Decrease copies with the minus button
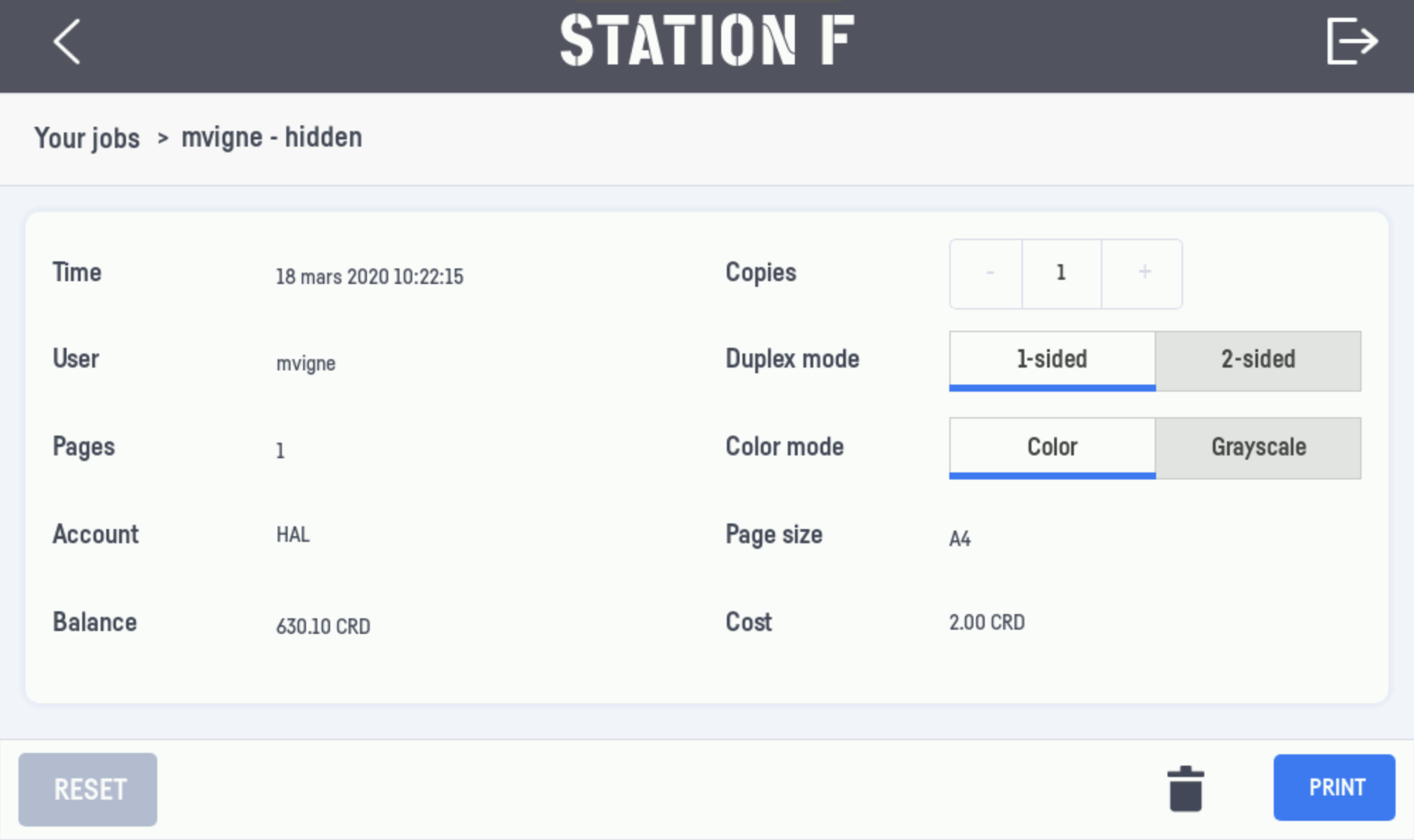 point(989,273)
